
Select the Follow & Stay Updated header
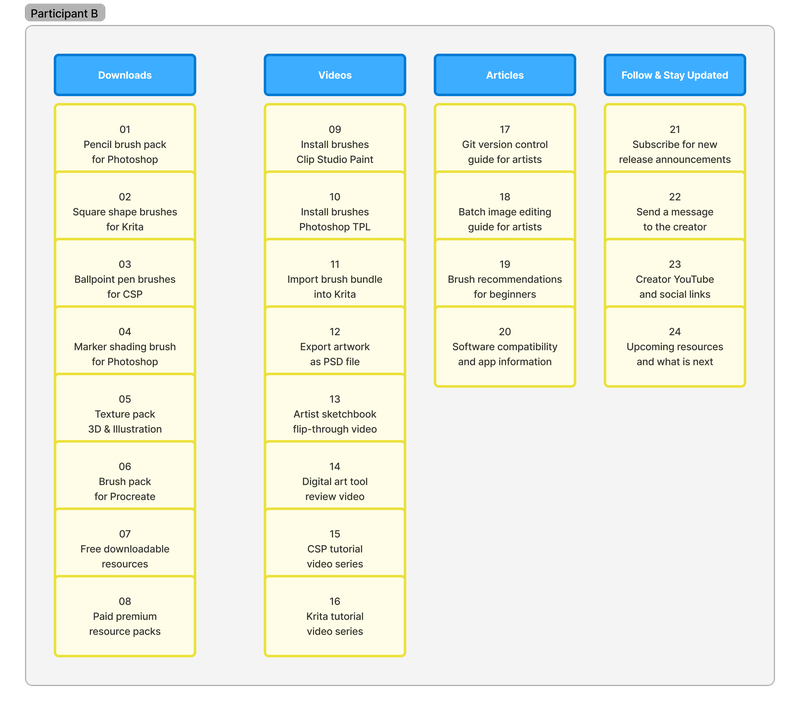674,75
